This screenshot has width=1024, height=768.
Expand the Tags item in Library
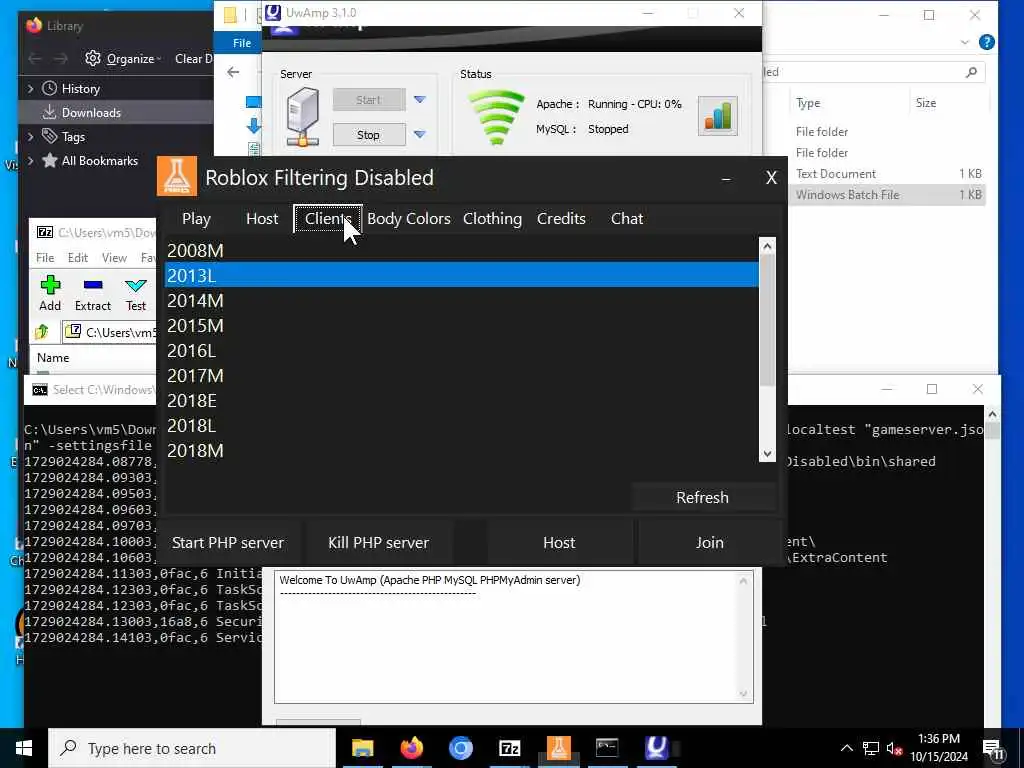(x=30, y=136)
